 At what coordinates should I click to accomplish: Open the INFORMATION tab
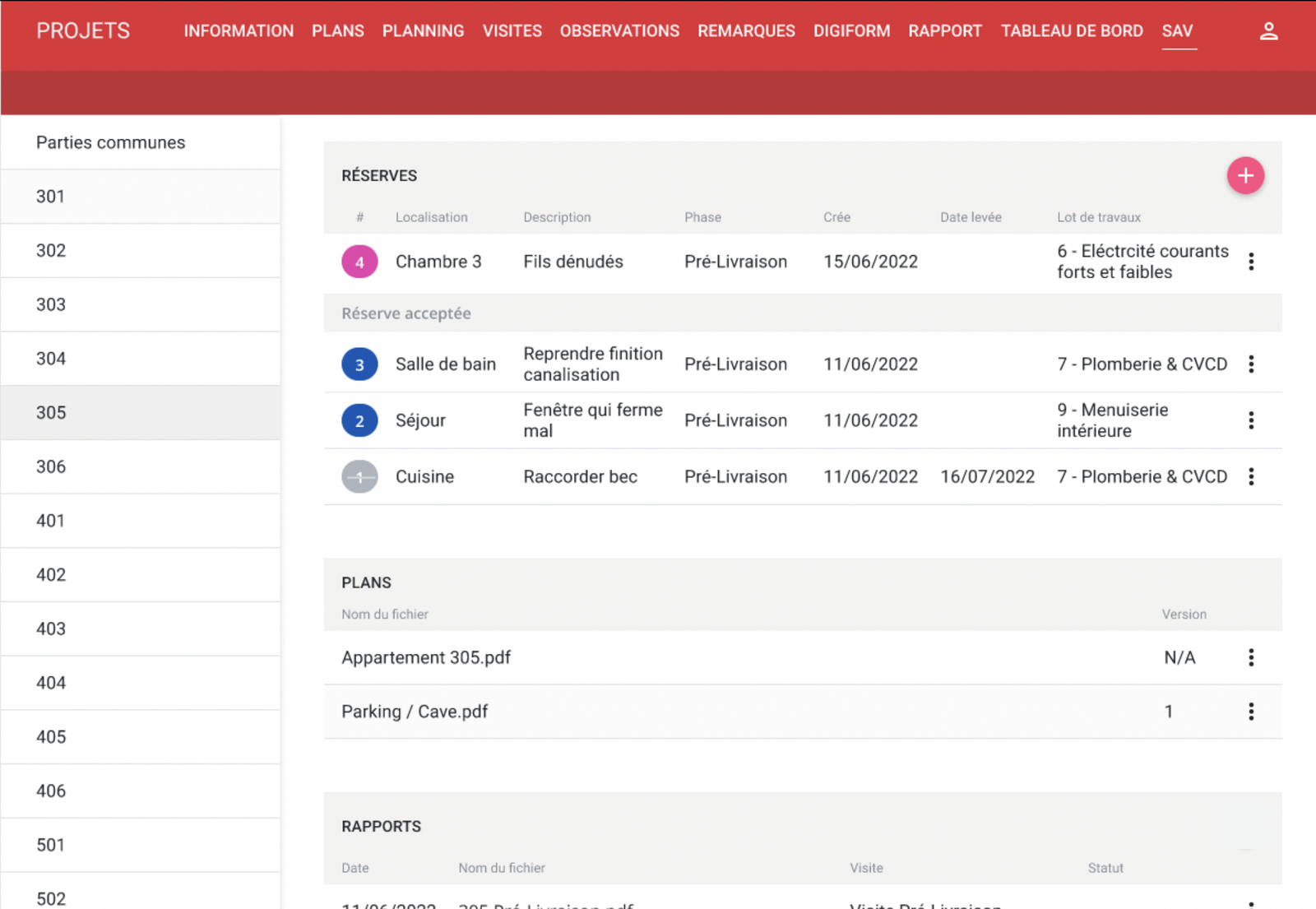click(239, 31)
